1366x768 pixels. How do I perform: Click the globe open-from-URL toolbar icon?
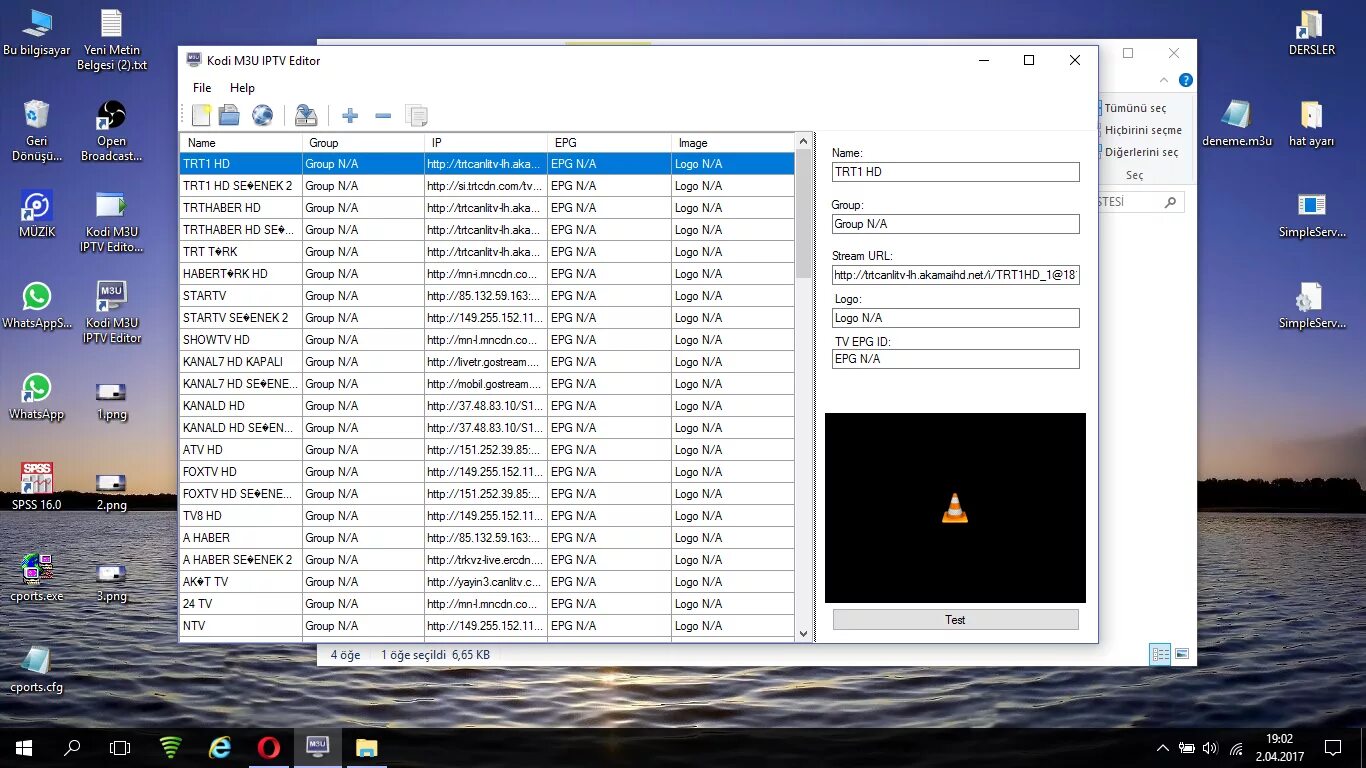point(262,116)
